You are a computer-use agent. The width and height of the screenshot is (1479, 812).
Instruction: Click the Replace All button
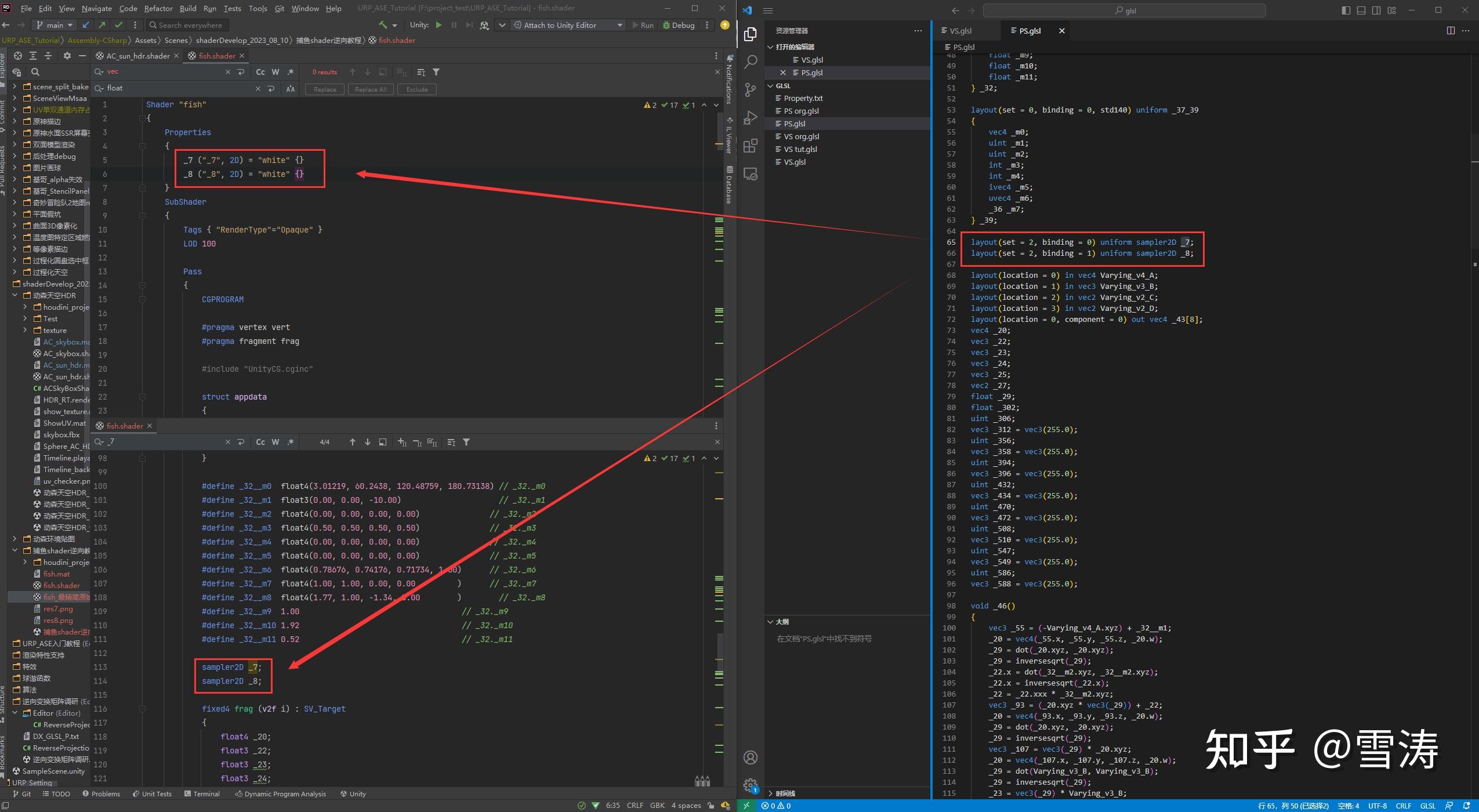[x=370, y=89]
